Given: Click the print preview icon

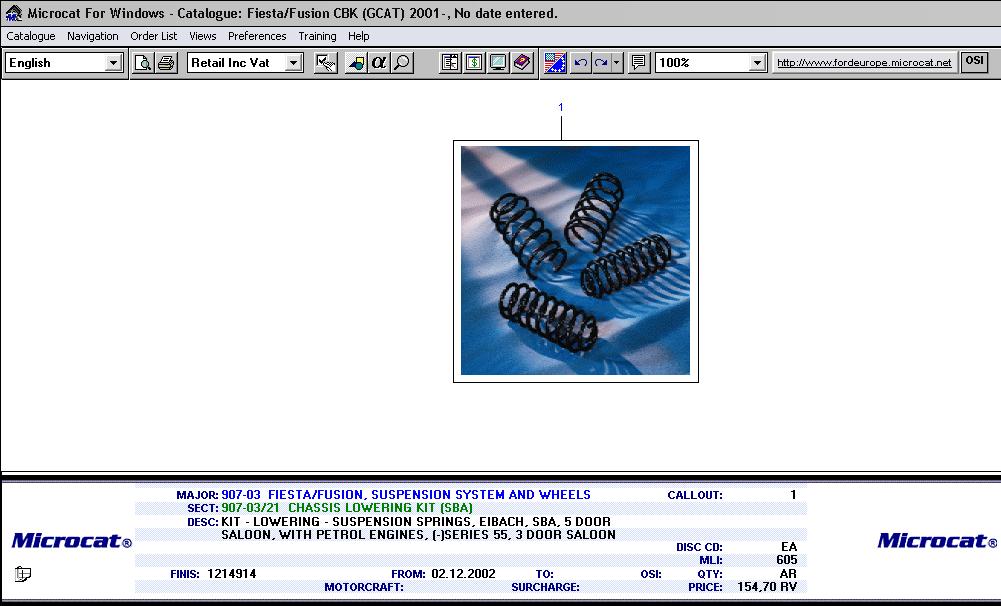Looking at the screenshot, I should click(143, 63).
